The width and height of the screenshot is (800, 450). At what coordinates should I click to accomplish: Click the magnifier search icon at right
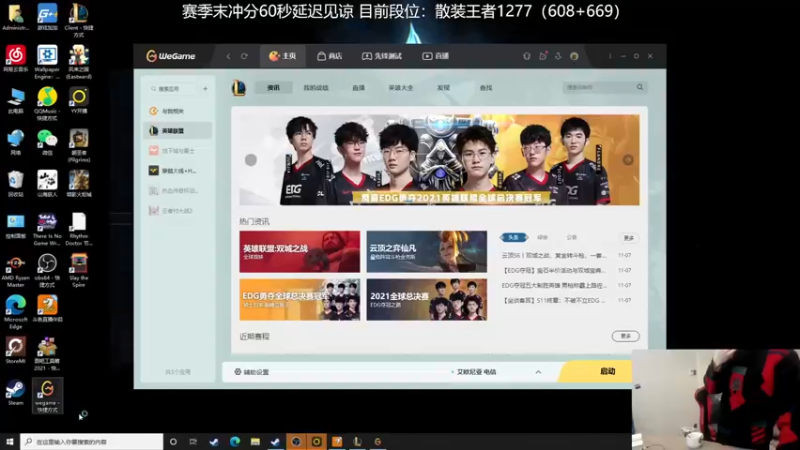click(x=640, y=87)
